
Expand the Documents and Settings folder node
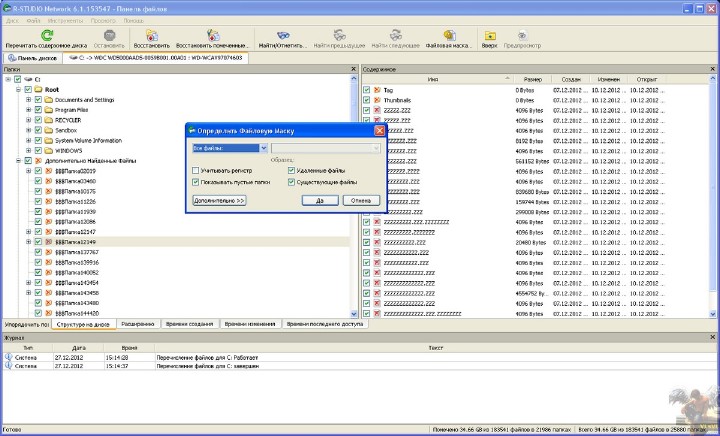pyautogui.click(x=28, y=100)
